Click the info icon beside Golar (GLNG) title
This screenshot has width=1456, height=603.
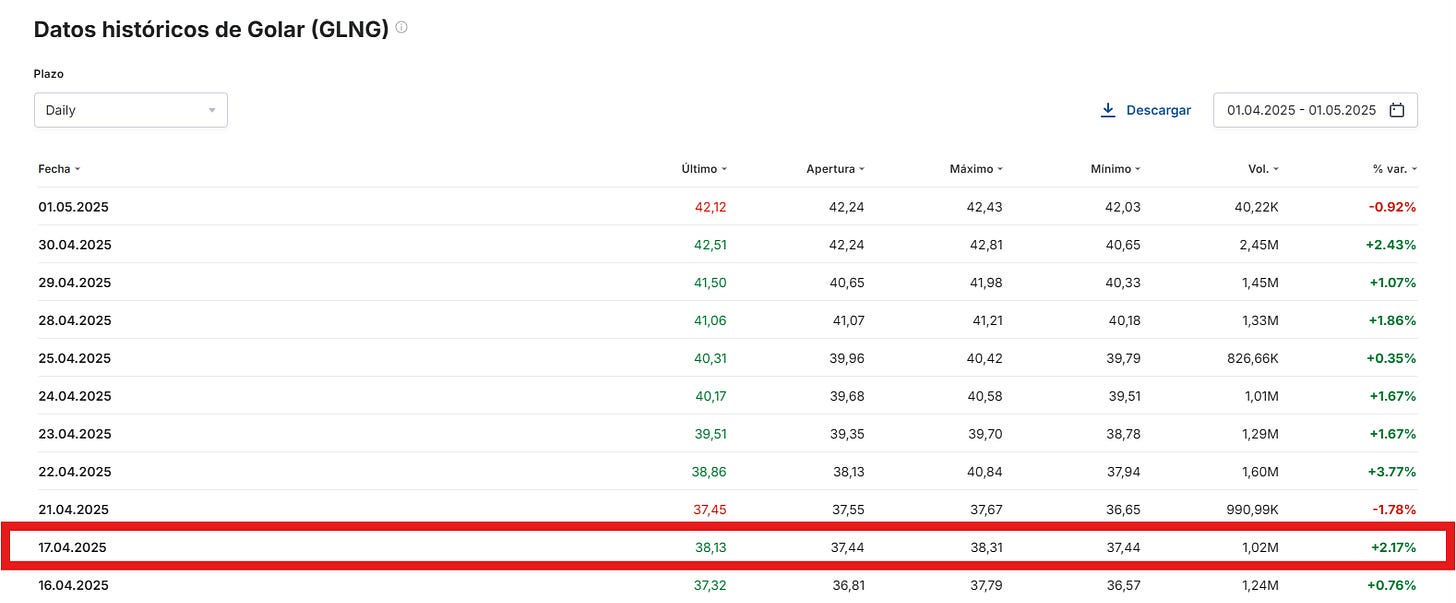(x=401, y=28)
